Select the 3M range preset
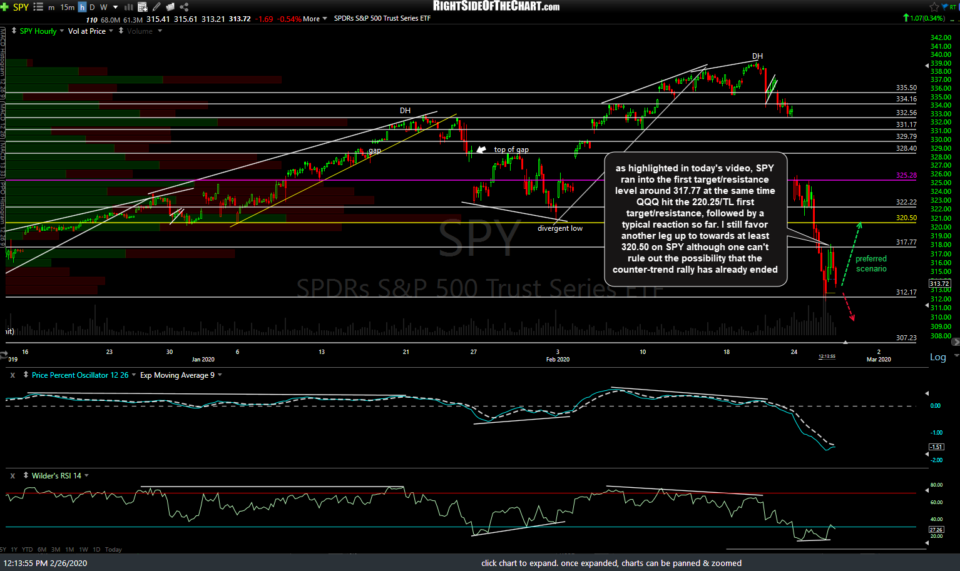 click(56, 549)
